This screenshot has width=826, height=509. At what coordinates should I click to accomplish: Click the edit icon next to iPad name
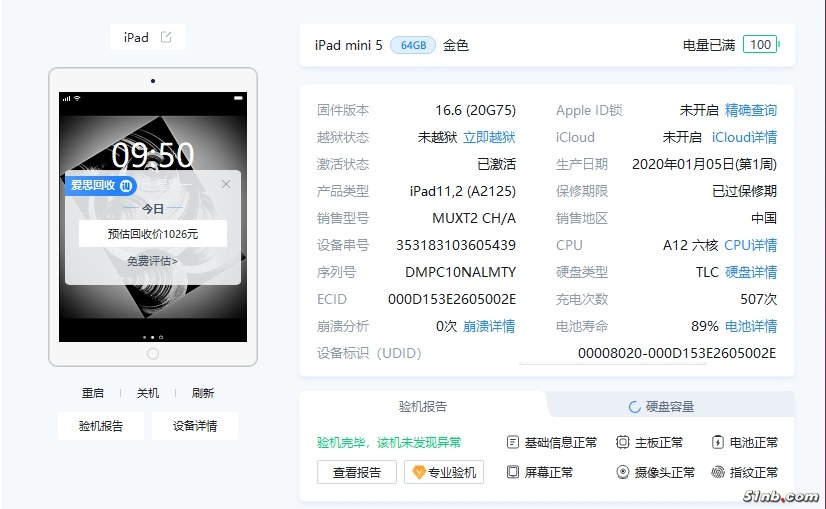pos(166,38)
